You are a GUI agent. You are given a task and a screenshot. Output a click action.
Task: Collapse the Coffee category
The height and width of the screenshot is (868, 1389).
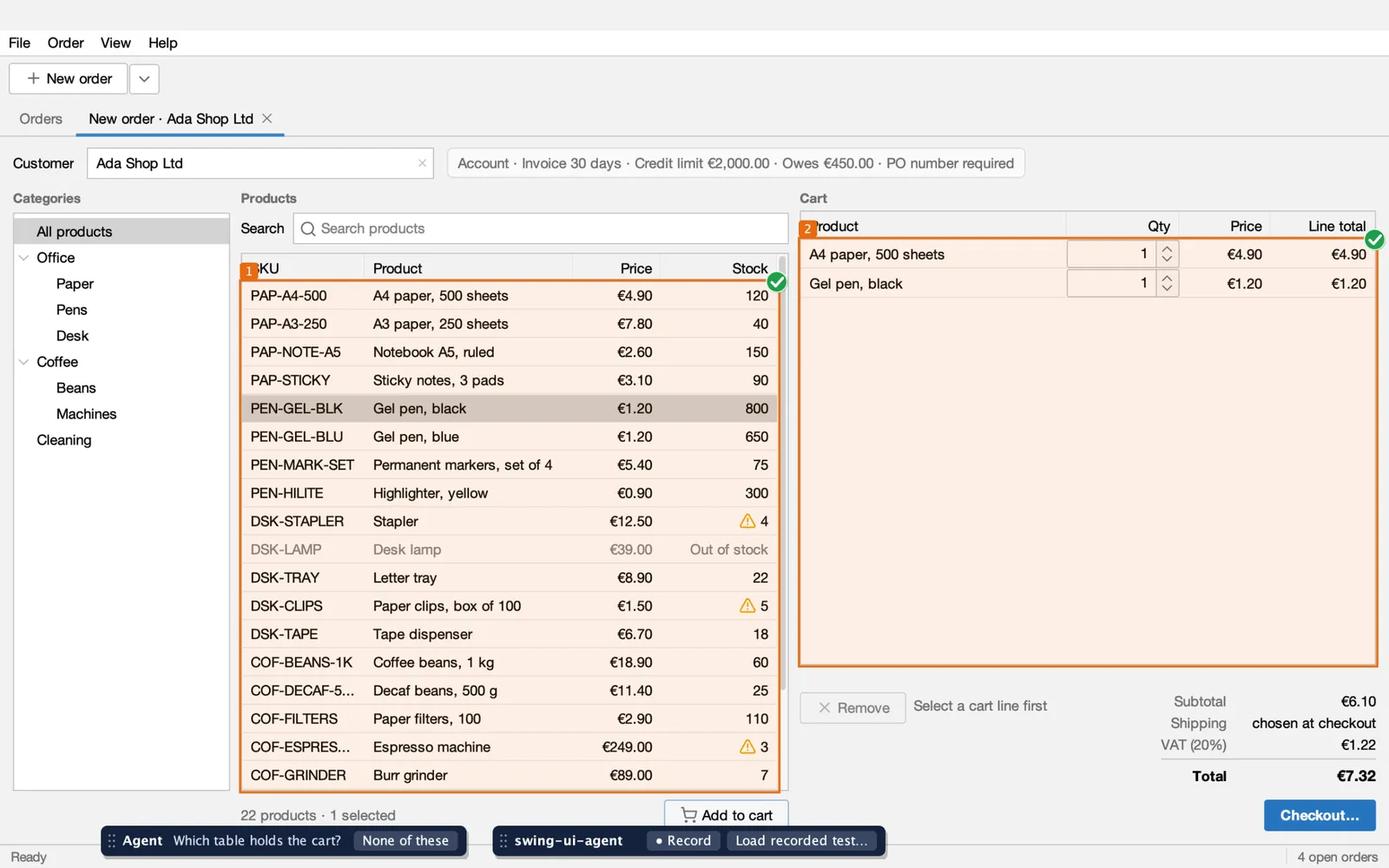point(23,362)
